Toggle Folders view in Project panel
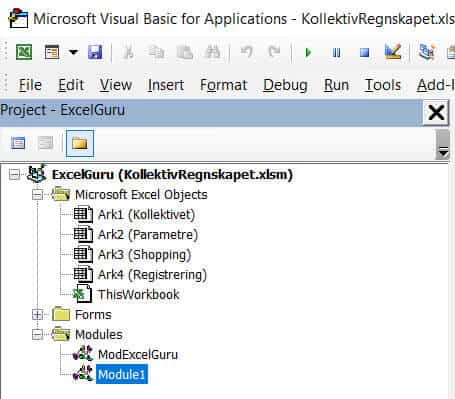The image size is (455, 399). point(80,144)
